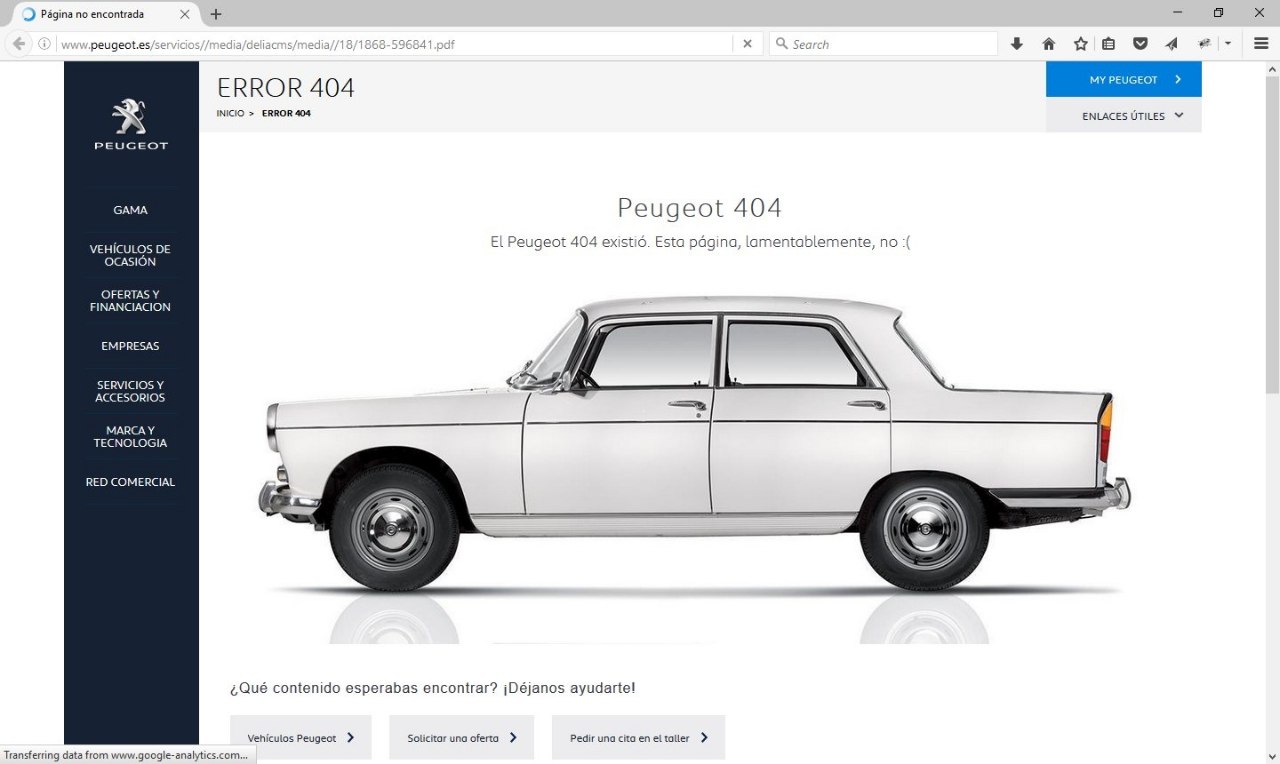This screenshot has height=764, width=1280.
Task: Click the MY PEUGEOT button
Action: tap(1124, 79)
